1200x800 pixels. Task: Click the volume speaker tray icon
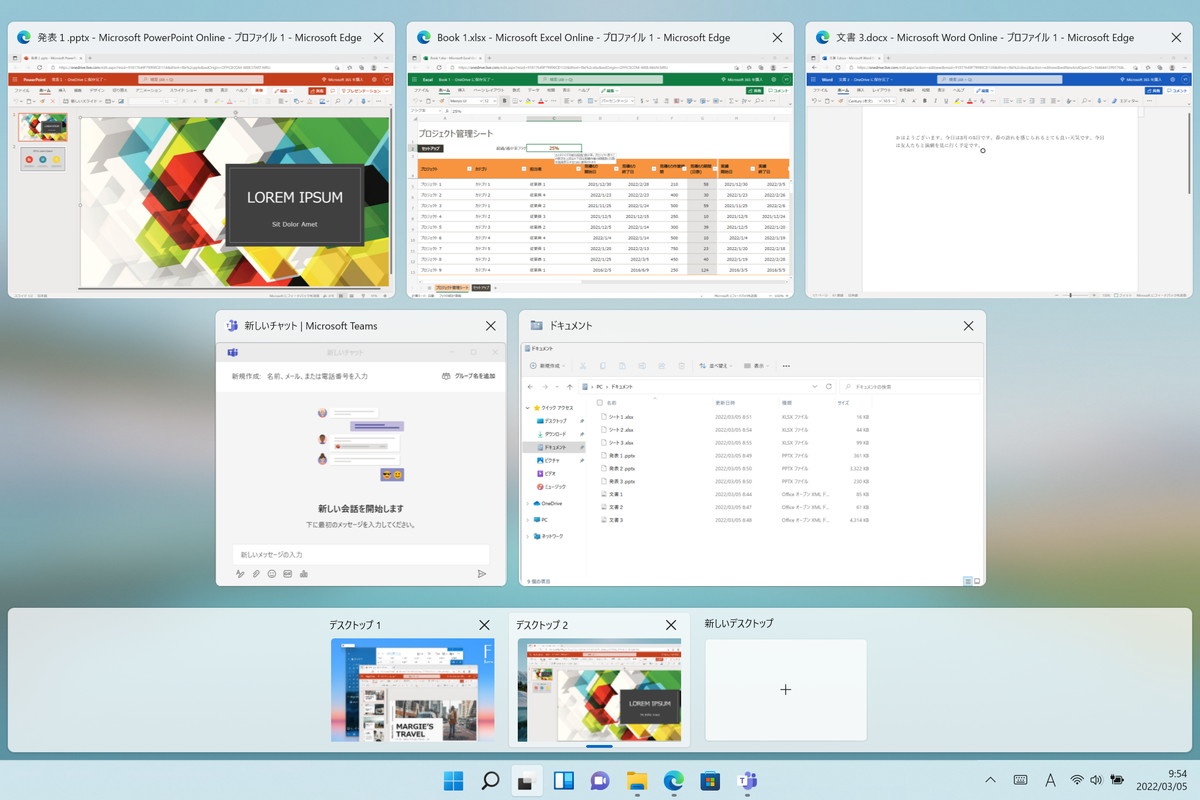[x=1096, y=780]
